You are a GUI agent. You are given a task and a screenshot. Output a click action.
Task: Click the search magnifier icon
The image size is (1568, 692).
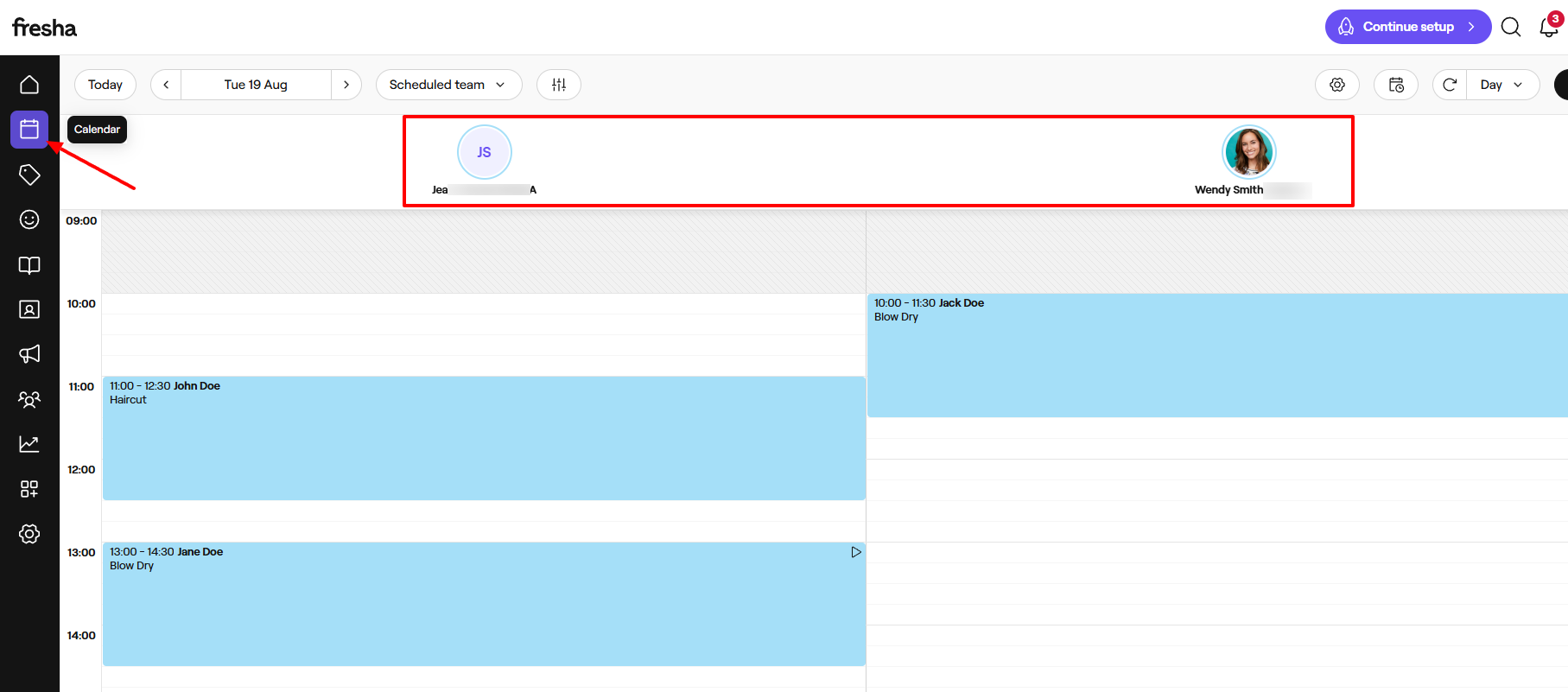(1511, 28)
